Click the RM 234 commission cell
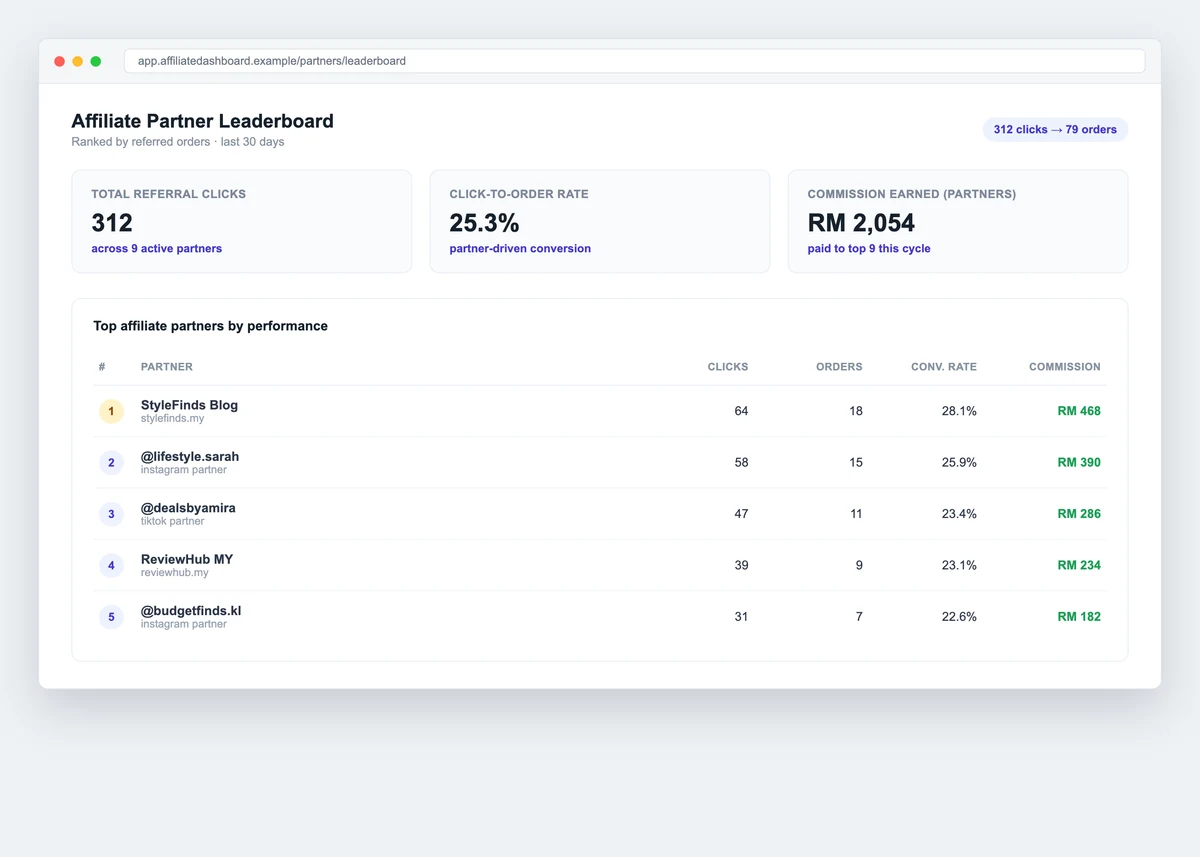Image resolution: width=1200 pixels, height=857 pixels. pyautogui.click(x=1079, y=565)
